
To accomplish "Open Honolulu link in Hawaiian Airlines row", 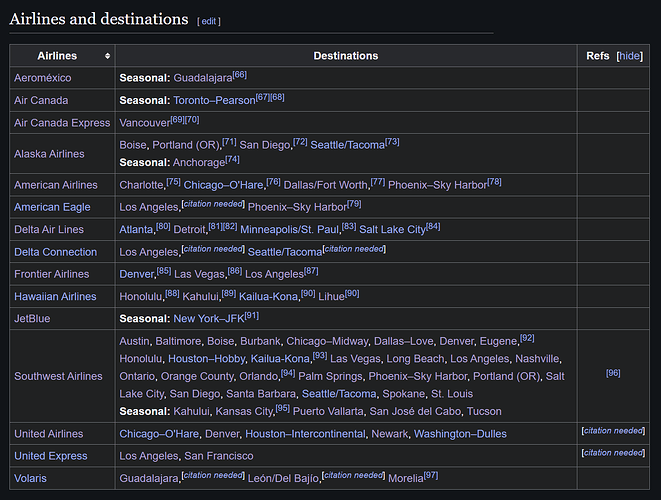I will coord(140,296).
